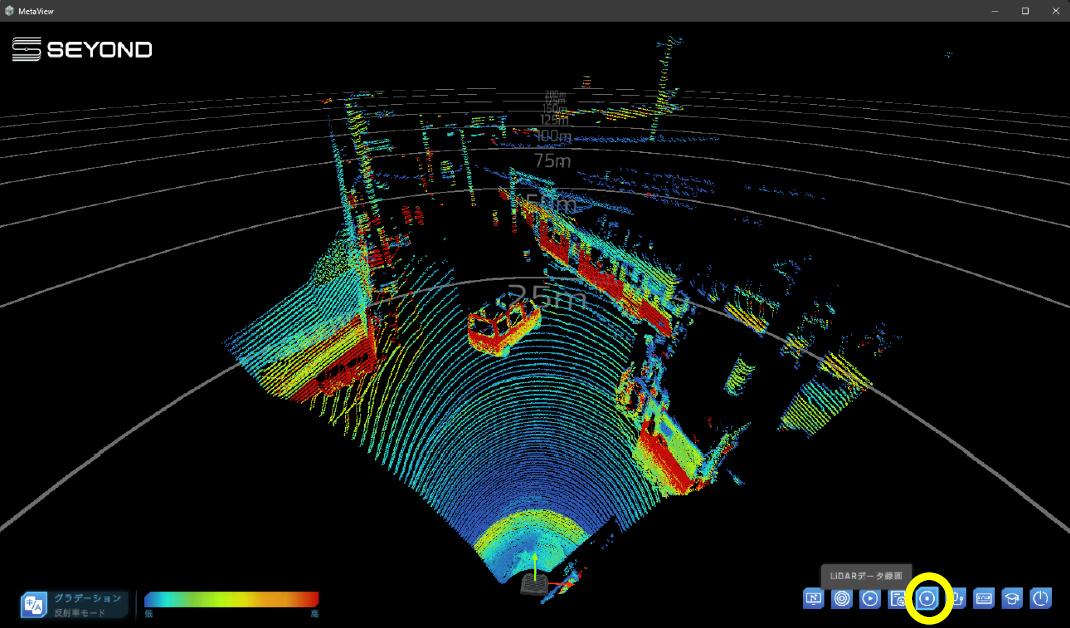Screen dimensions: 1070x628
Task: Click the LiDAR data recording button
Action: 928,598
